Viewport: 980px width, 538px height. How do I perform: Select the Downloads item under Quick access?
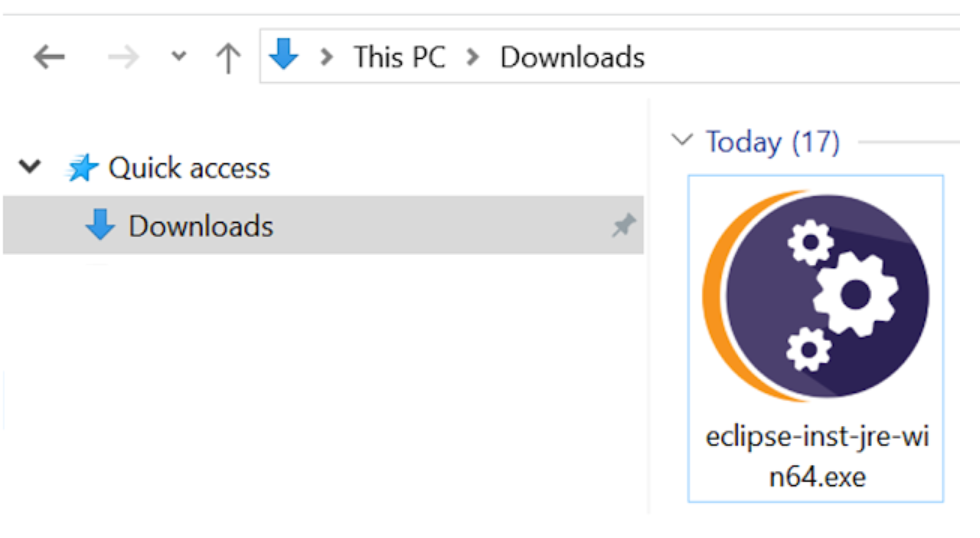323,225
